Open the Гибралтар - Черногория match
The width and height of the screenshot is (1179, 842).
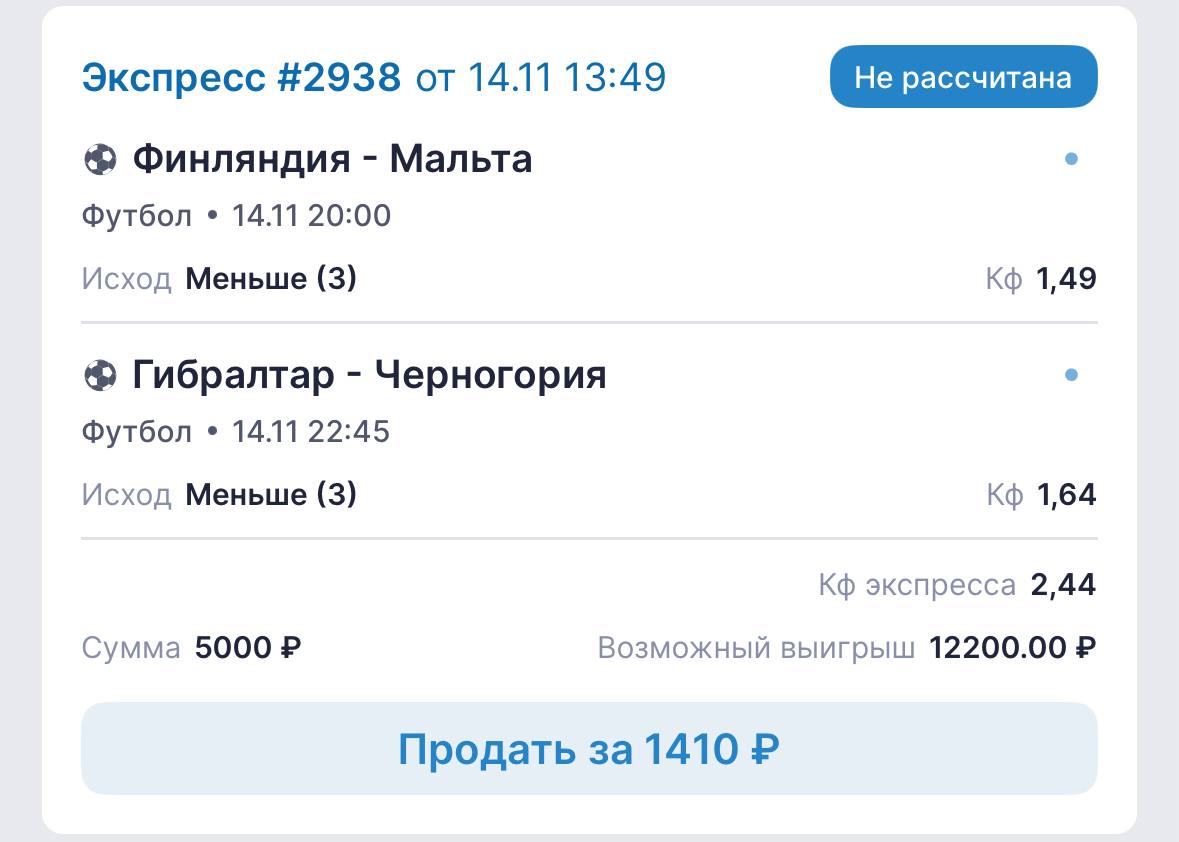[369, 375]
